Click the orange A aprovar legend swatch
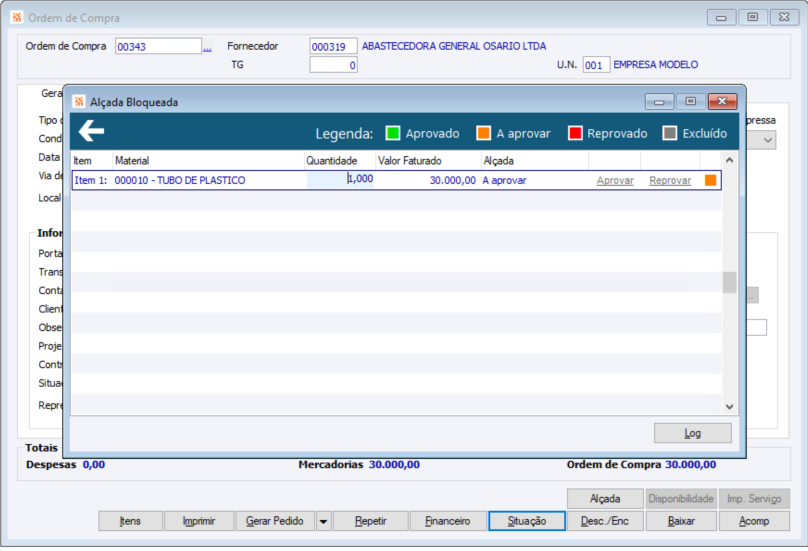This screenshot has width=808, height=551. 483,133
